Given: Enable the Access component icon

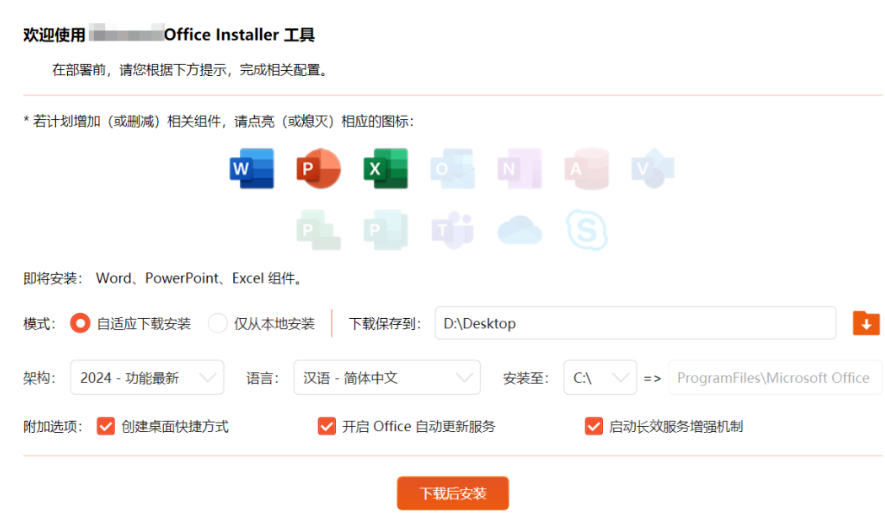Looking at the screenshot, I should click(586, 169).
